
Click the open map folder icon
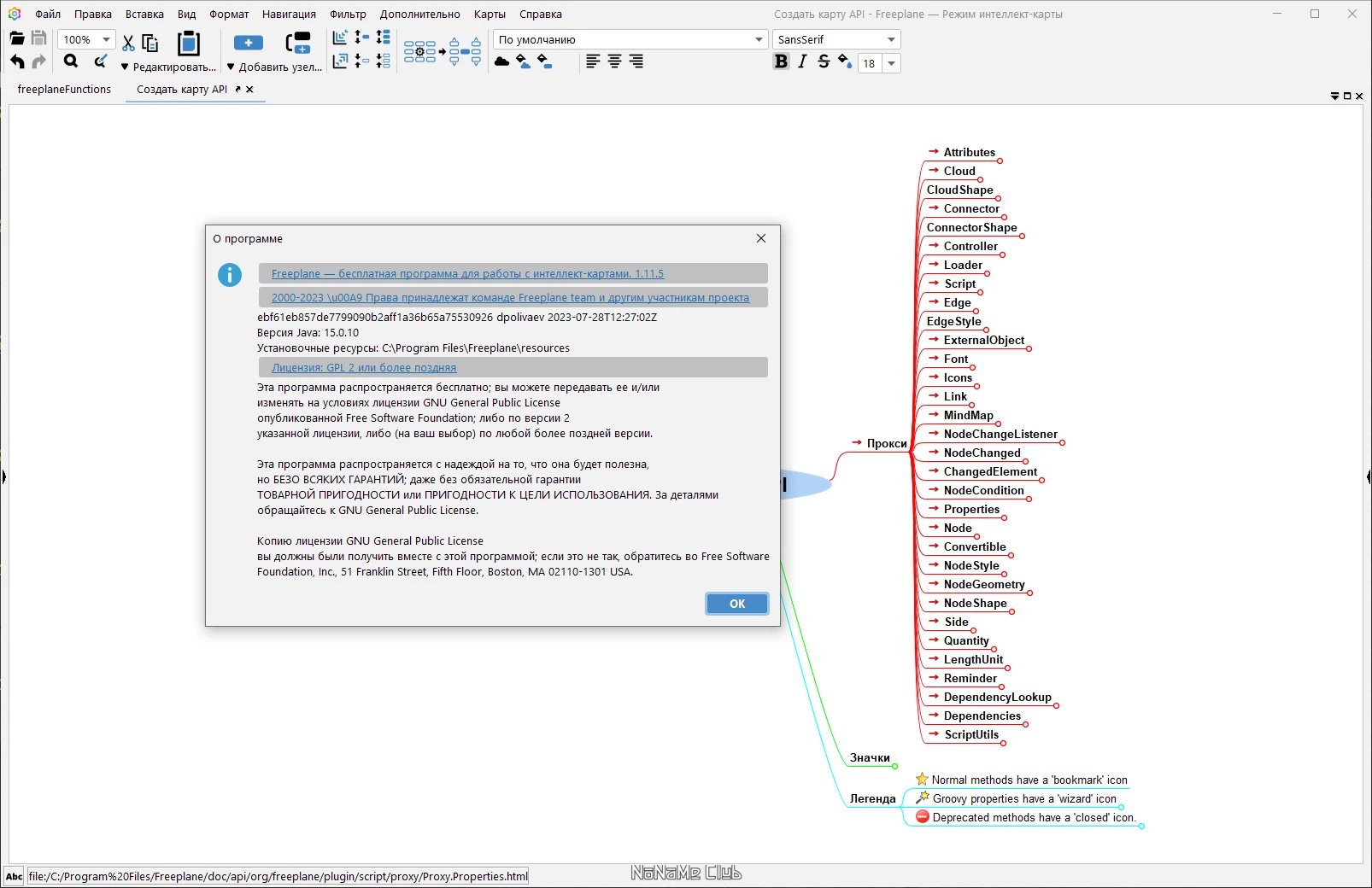click(x=16, y=38)
